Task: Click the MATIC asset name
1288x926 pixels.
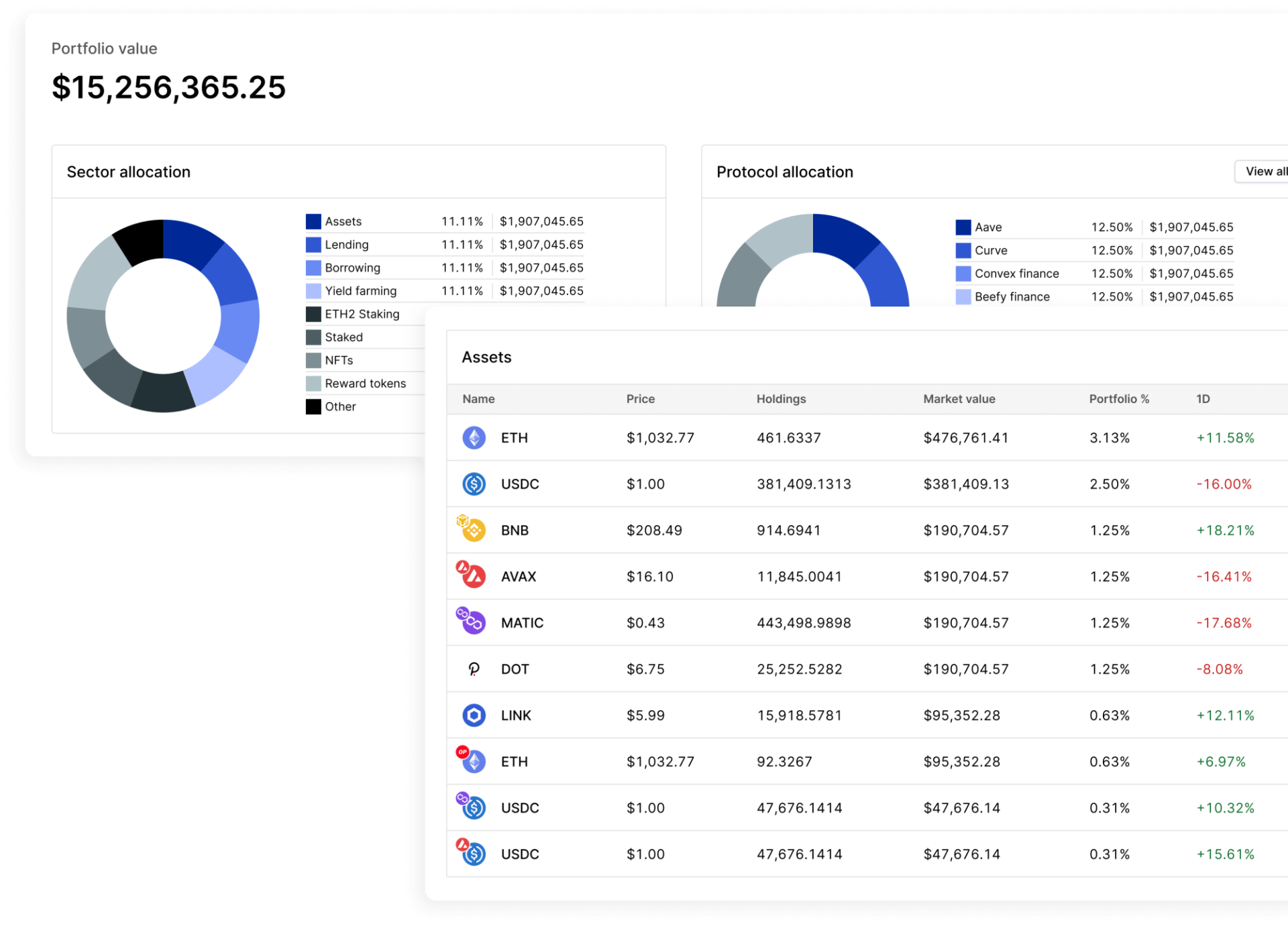Action: [x=522, y=623]
